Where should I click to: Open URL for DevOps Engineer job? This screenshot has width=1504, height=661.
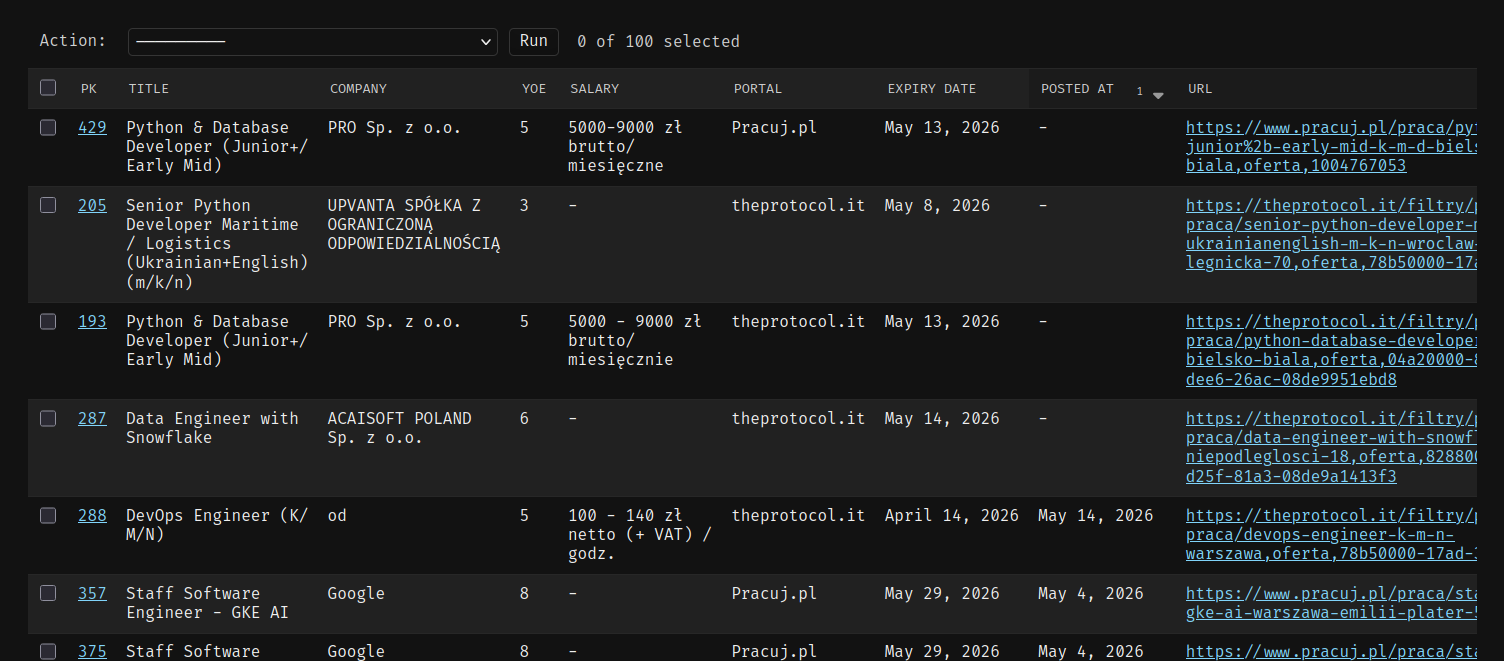1331,535
